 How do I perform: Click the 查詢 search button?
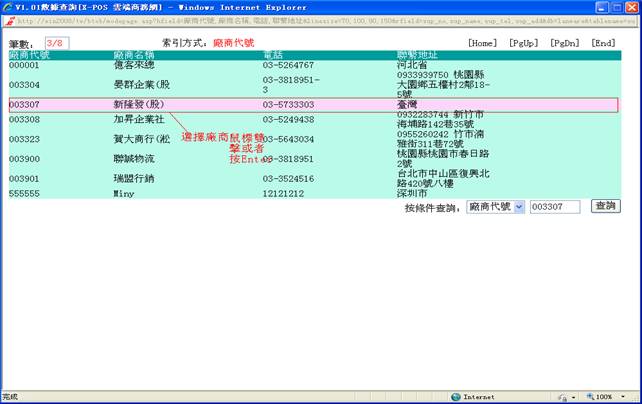[x=605, y=206]
